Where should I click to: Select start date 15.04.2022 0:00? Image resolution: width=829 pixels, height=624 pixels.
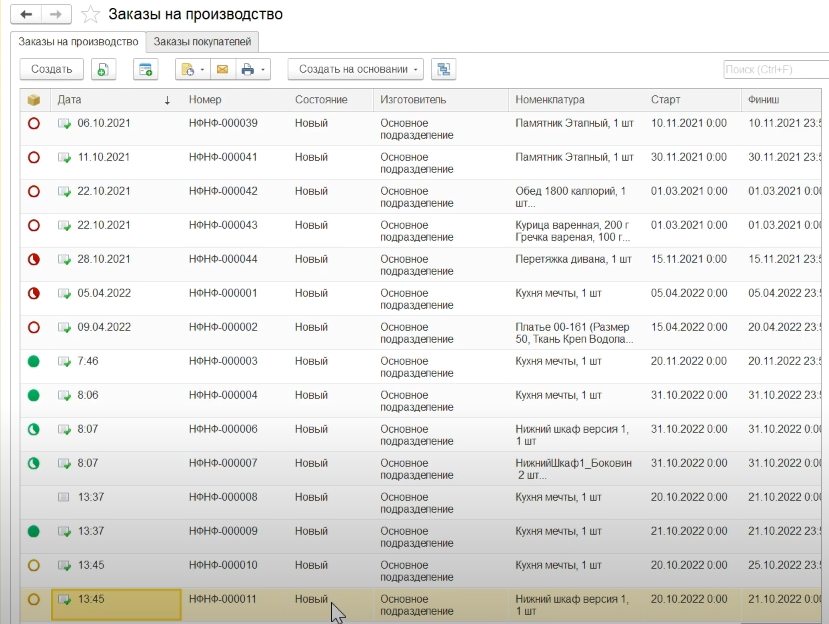(689, 327)
